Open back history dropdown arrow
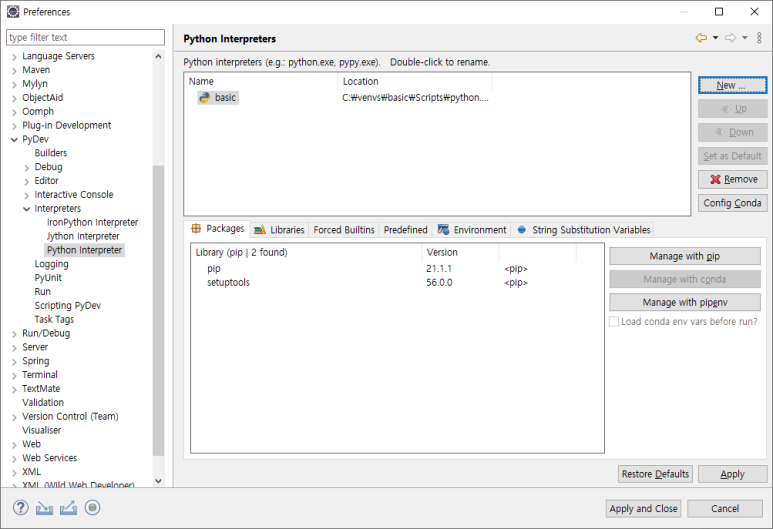Image resolution: width=773 pixels, height=529 pixels. coord(715,37)
